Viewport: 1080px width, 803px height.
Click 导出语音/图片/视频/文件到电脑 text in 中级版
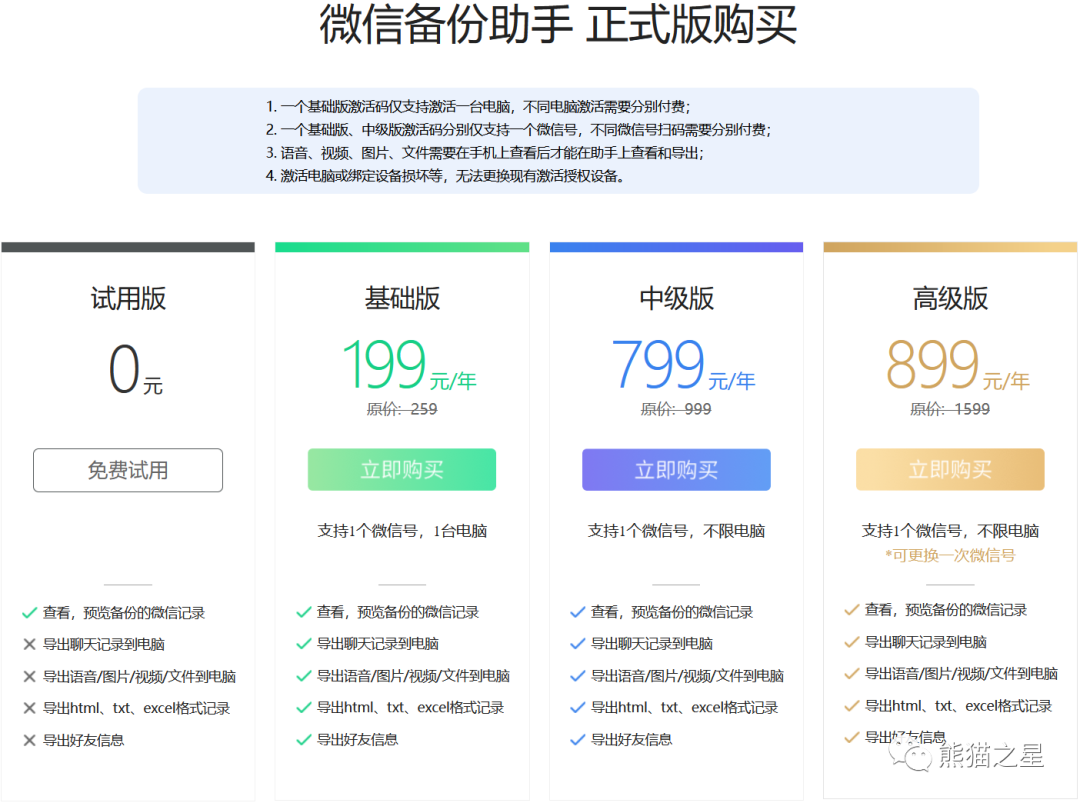click(x=687, y=676)
